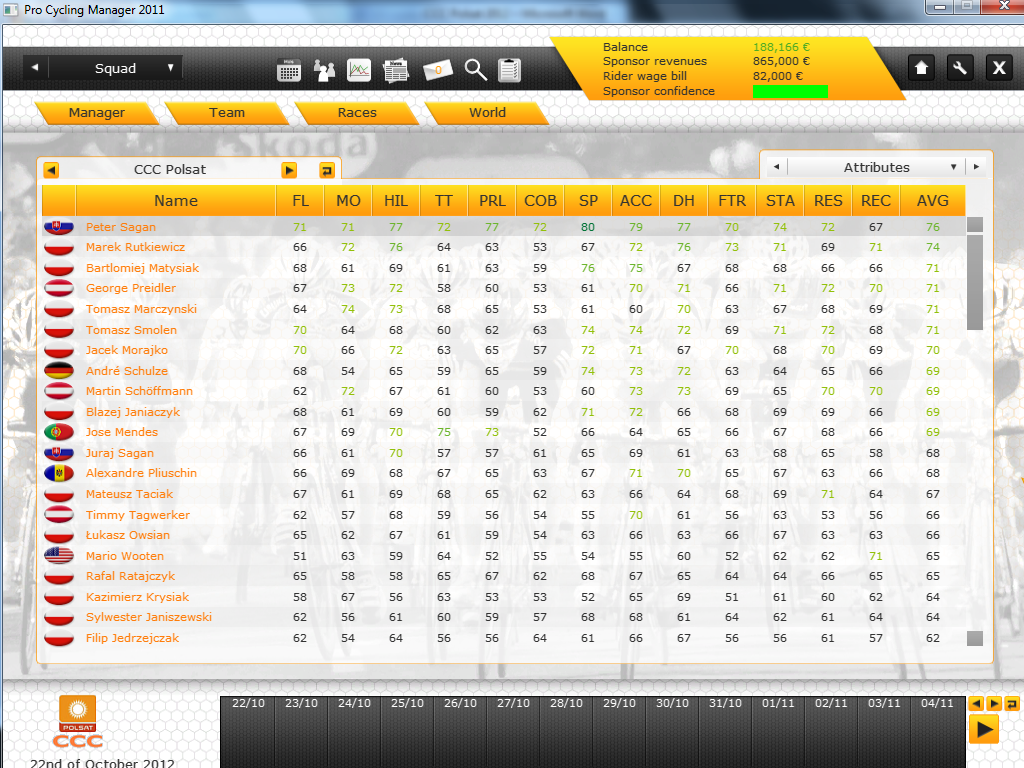This screenshot has width=1024, height=768.
Task: Move calendar timeline back with small left arrow
Action: click(x=976, y=703)
